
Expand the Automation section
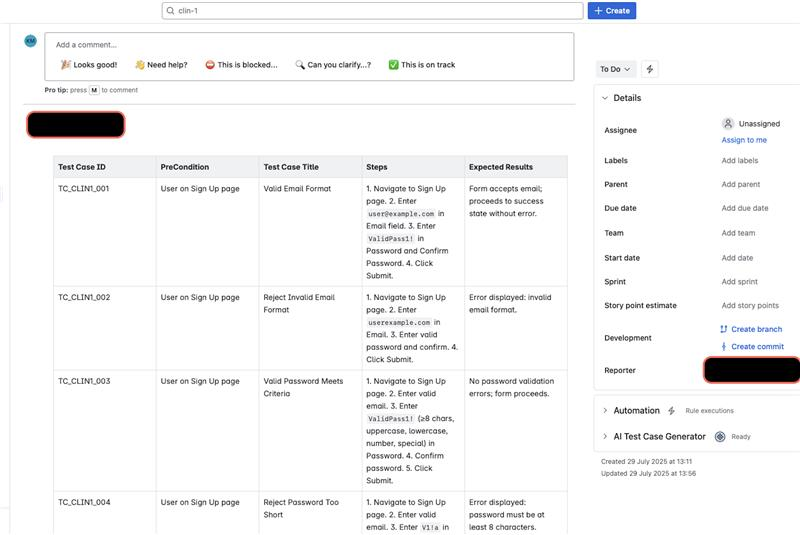605,411
